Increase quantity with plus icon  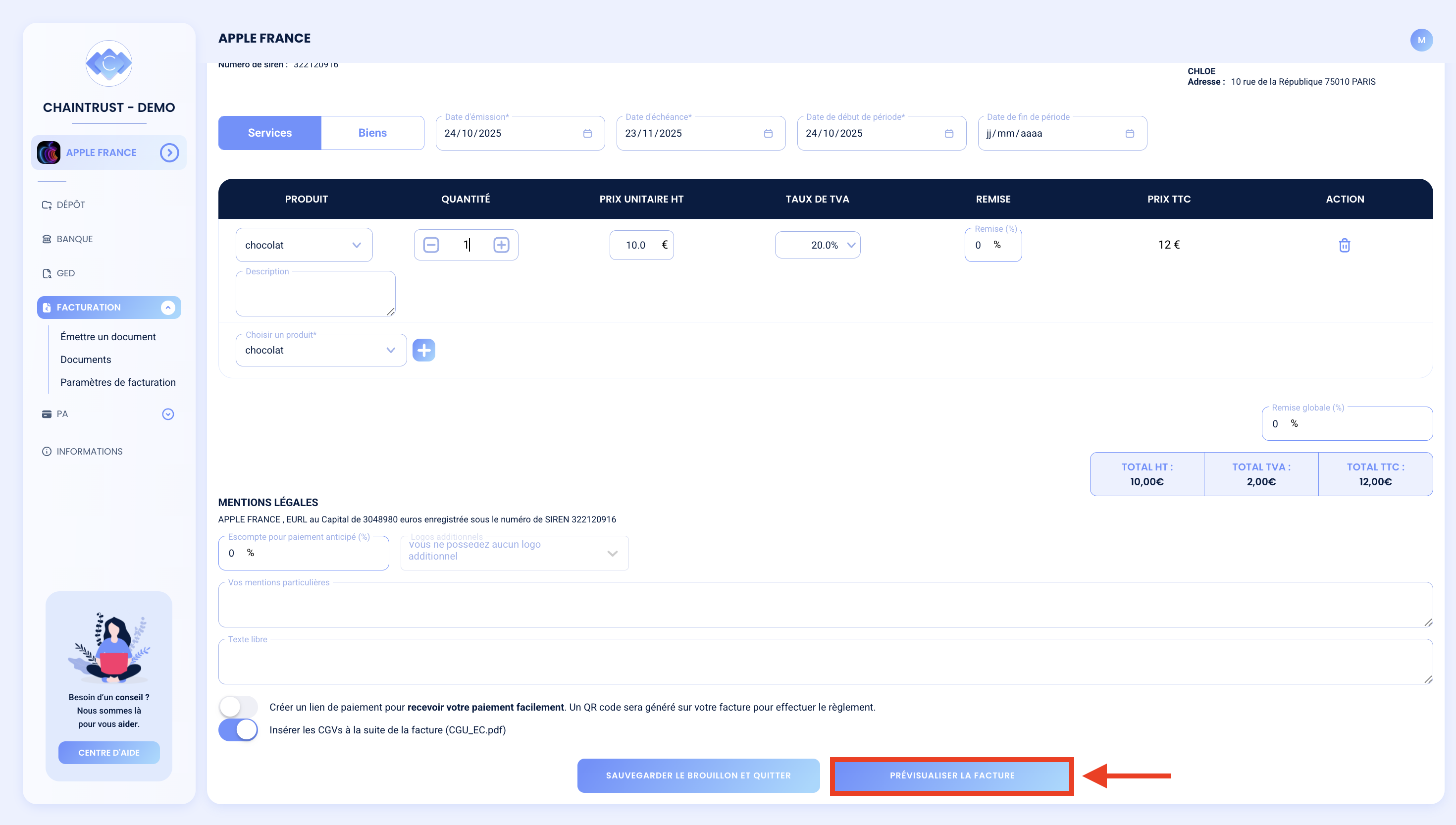pyautogui.click(x=501, y=245)
